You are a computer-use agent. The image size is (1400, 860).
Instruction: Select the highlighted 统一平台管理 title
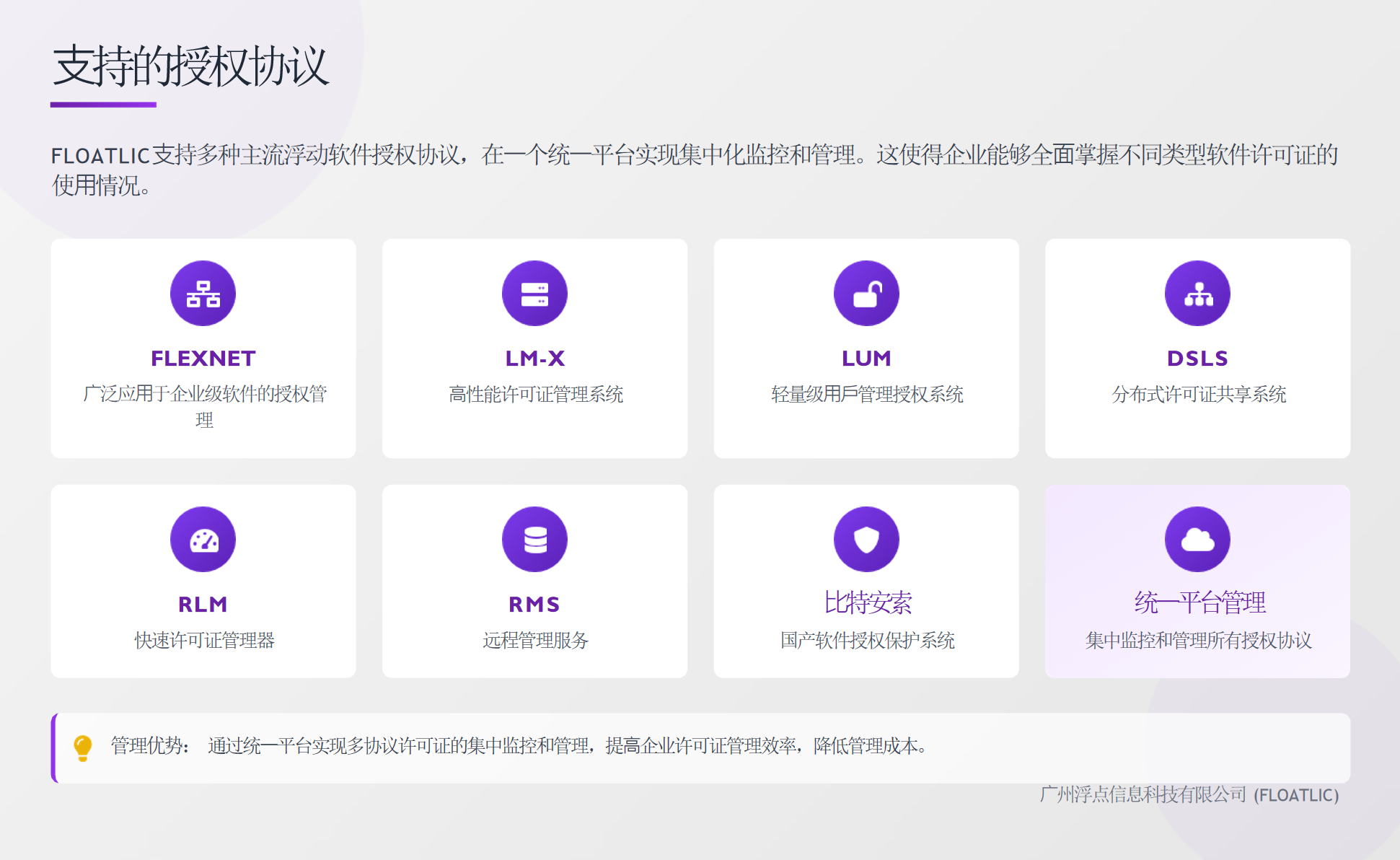(x=1199, y=602)
